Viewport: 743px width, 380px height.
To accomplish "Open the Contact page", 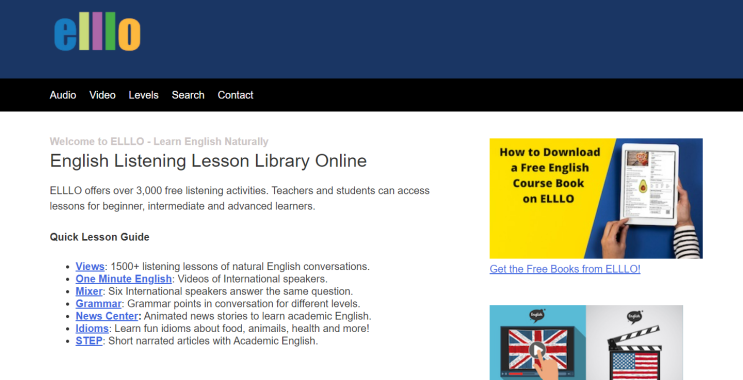I will pos(236,95).
